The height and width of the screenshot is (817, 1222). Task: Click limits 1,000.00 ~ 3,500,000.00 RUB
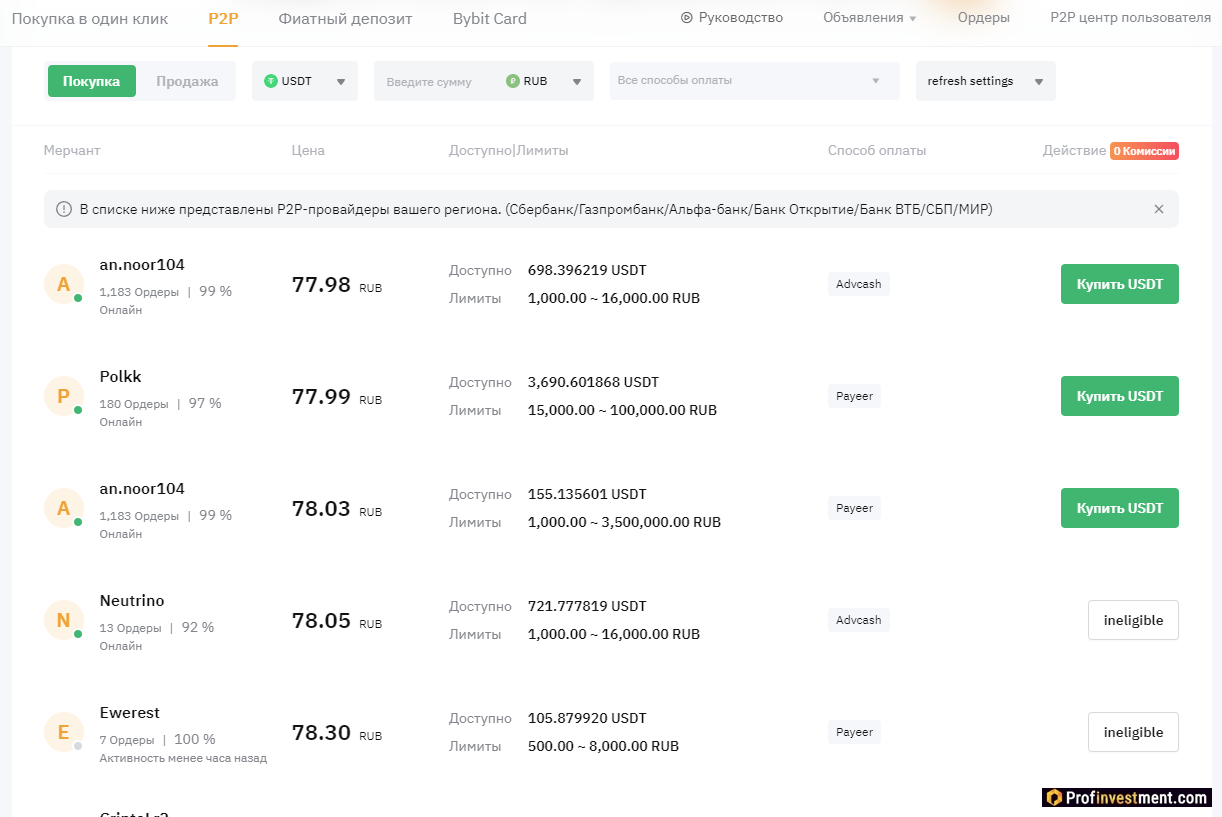pos(624,522)
